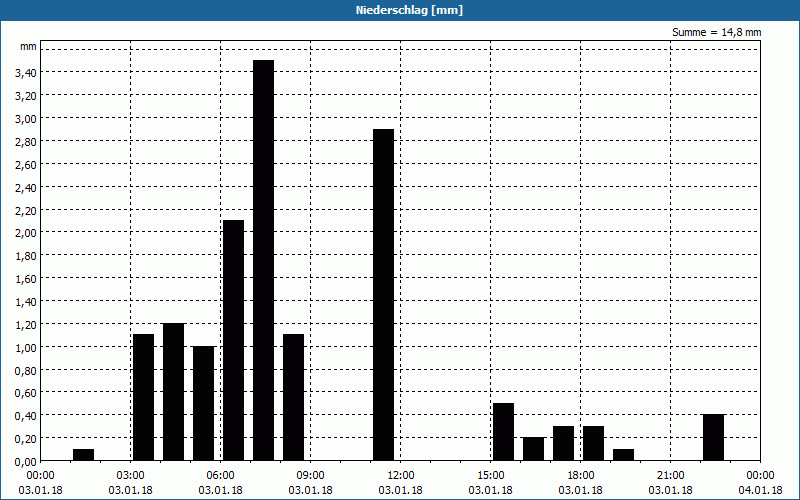Click the "18:00" time label on the x-axis
Image resolution: width=800 pixels, height=500 pixels.
click(x=581, y=476)
